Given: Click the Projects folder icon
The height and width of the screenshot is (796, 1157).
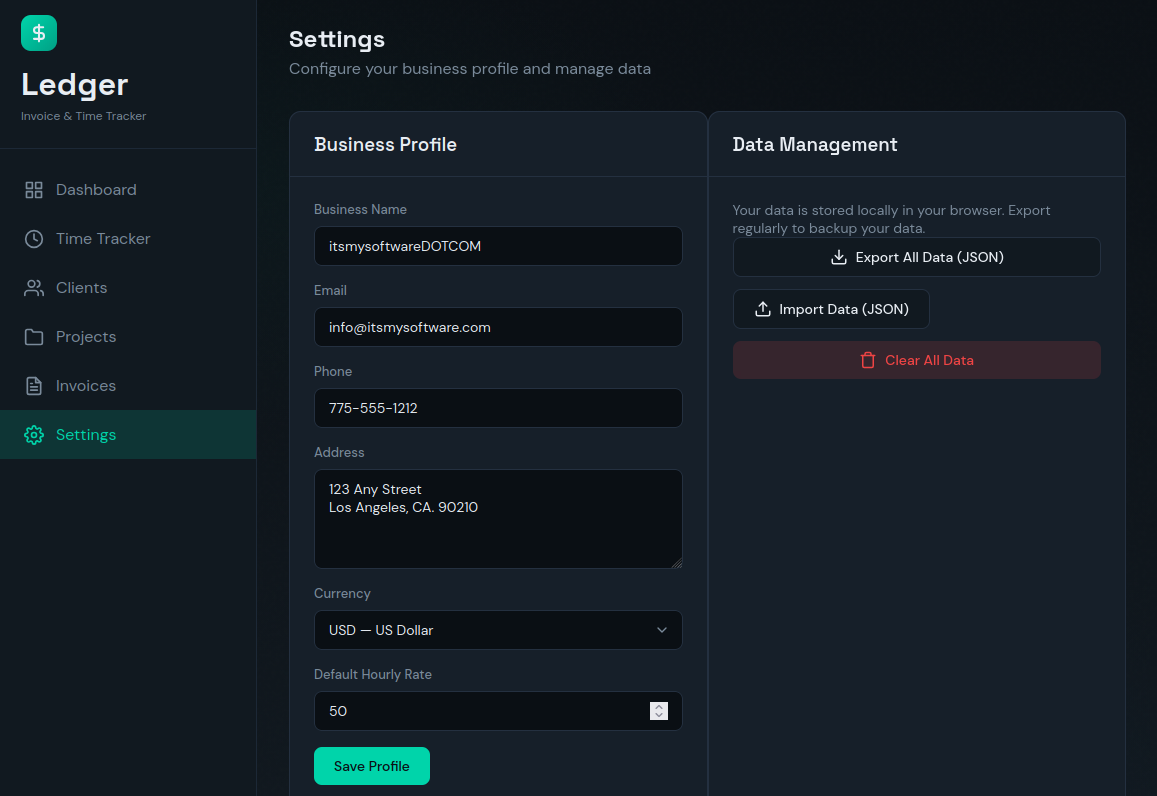Looking at the screenshot, I should point(34,337).
